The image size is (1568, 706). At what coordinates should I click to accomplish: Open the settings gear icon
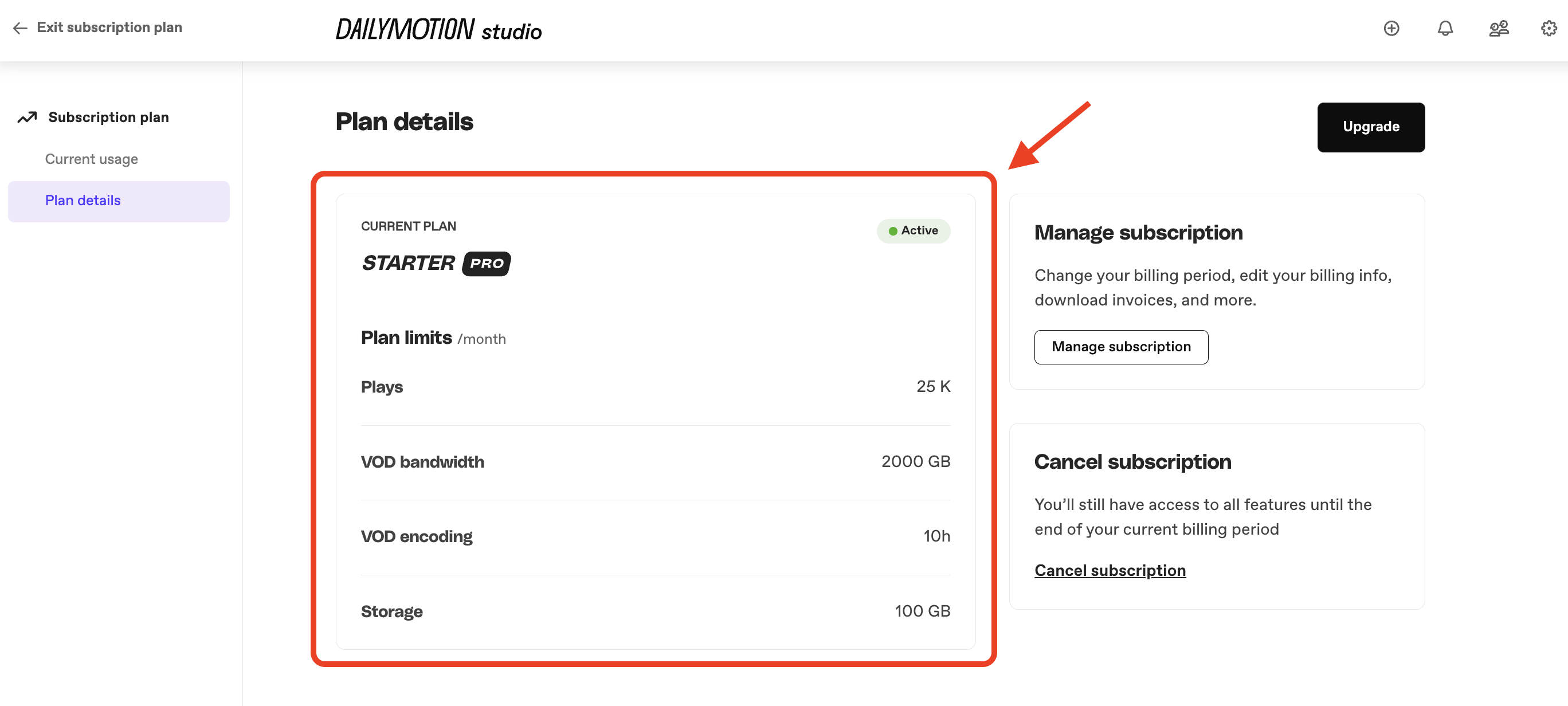1549,28
